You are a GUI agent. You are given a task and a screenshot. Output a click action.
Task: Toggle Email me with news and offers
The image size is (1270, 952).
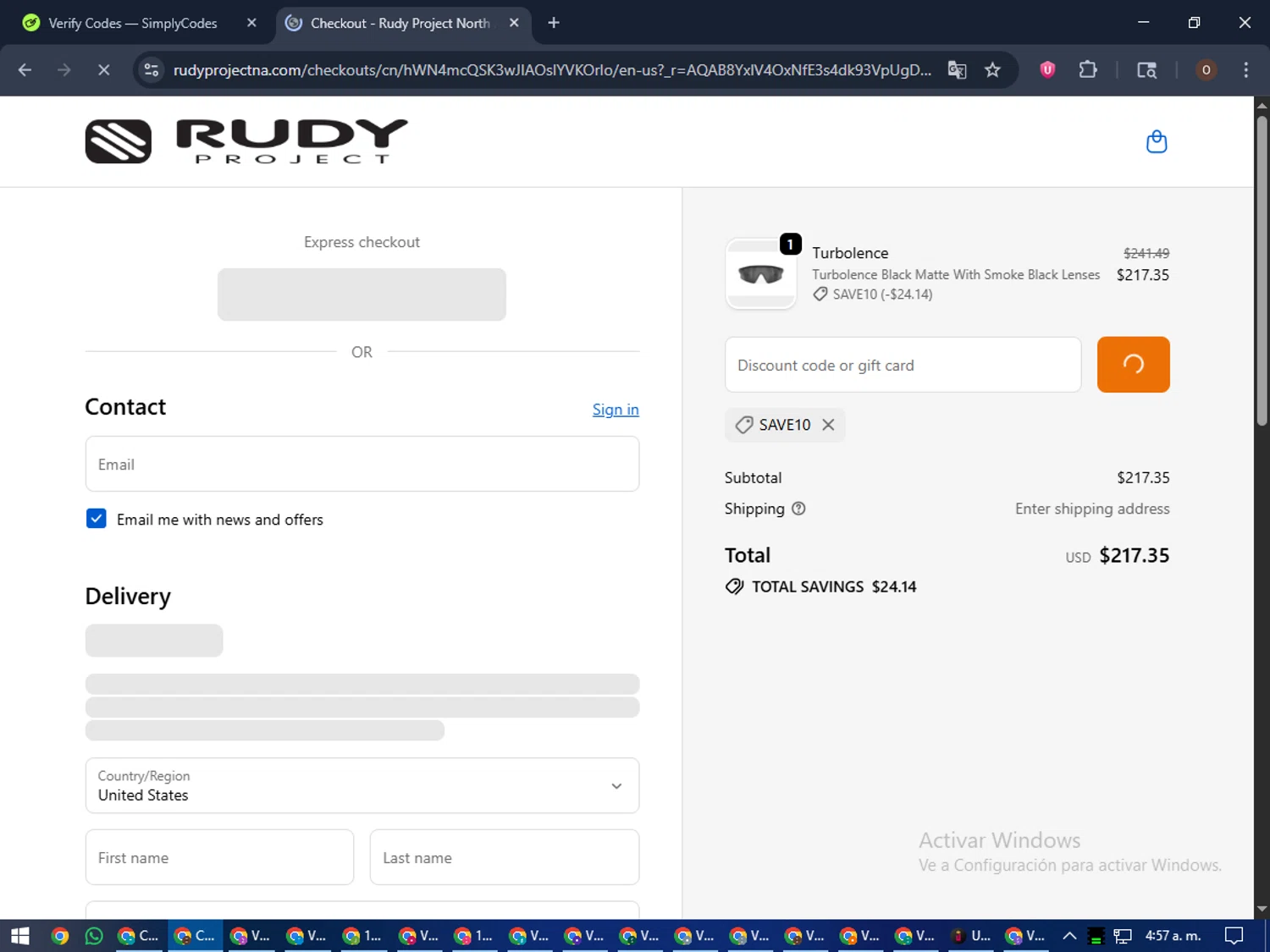point(97,519)
